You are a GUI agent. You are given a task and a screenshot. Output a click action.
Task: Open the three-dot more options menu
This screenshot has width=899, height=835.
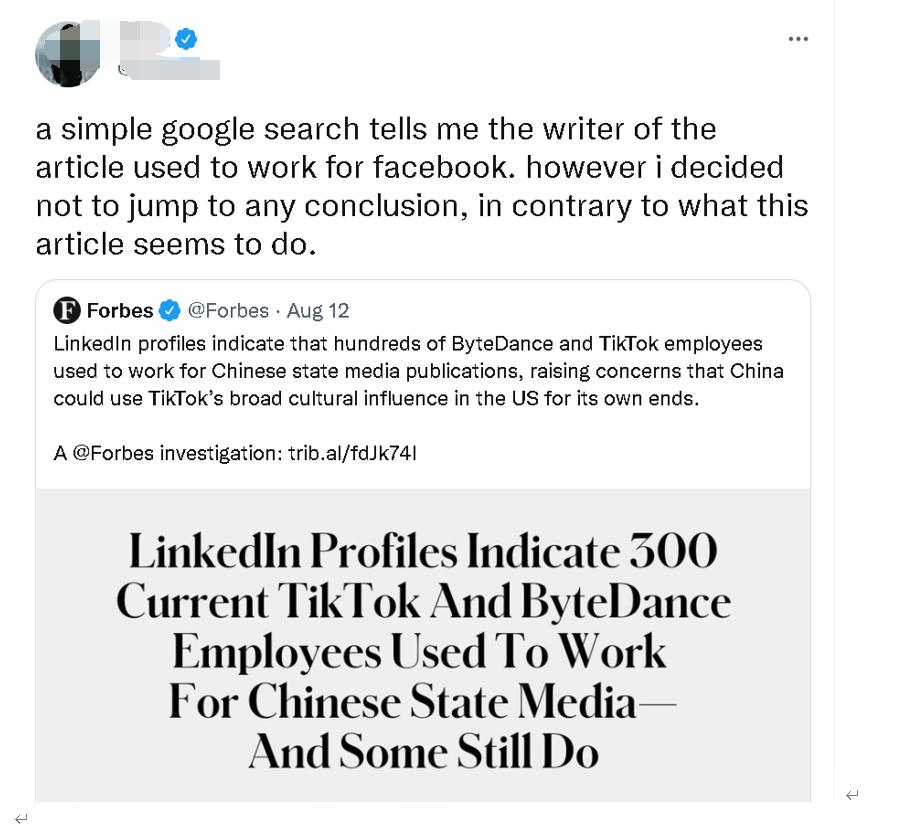[797, 39]
